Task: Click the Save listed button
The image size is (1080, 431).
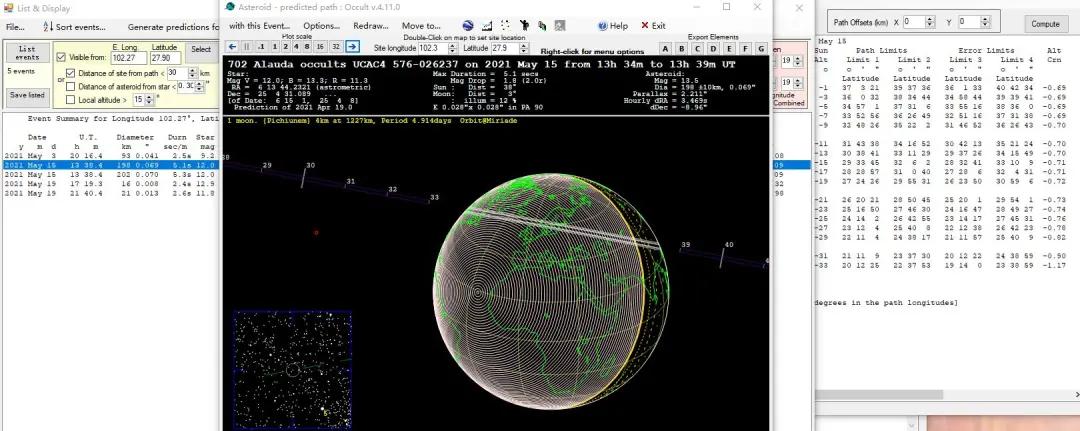Action: [28, 96]
